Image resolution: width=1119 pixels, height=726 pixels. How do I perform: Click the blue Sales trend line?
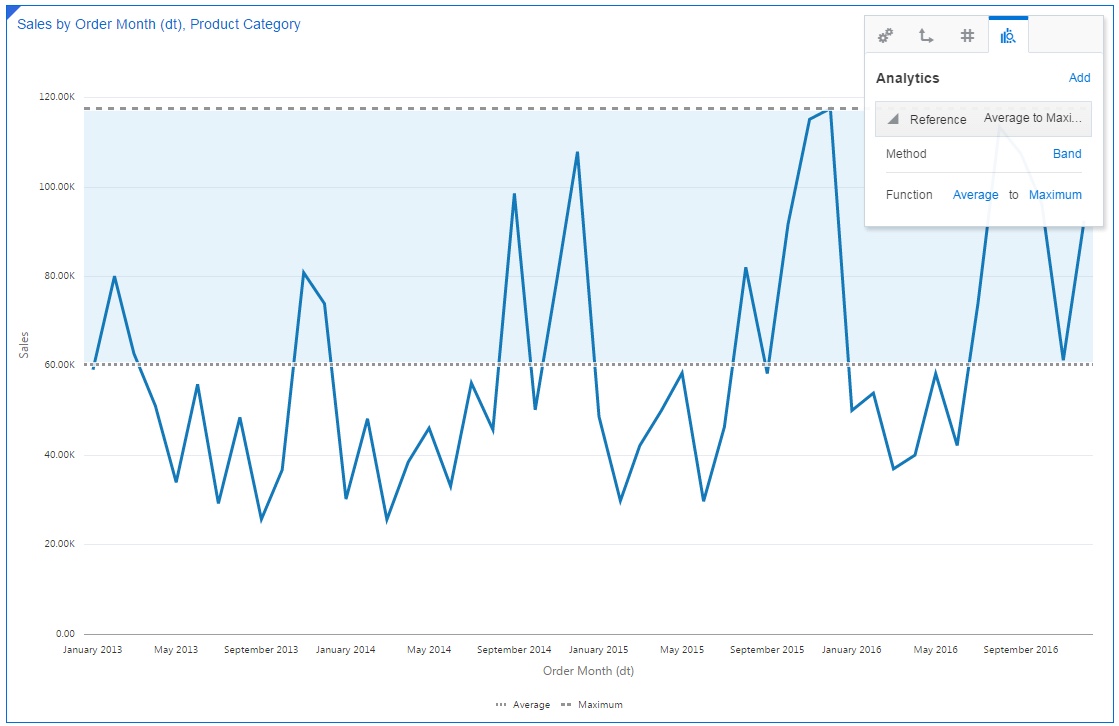[115, 277]
